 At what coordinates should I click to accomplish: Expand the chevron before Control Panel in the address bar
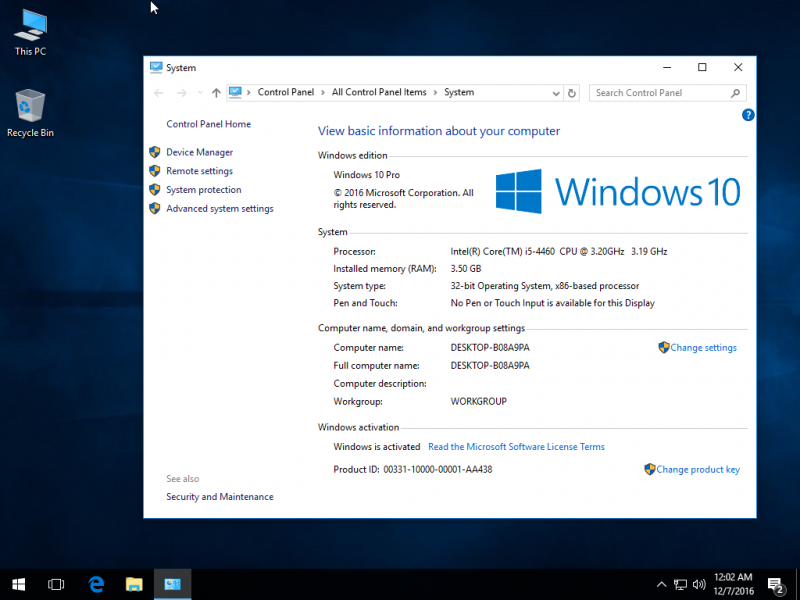(x=249, y=93)
